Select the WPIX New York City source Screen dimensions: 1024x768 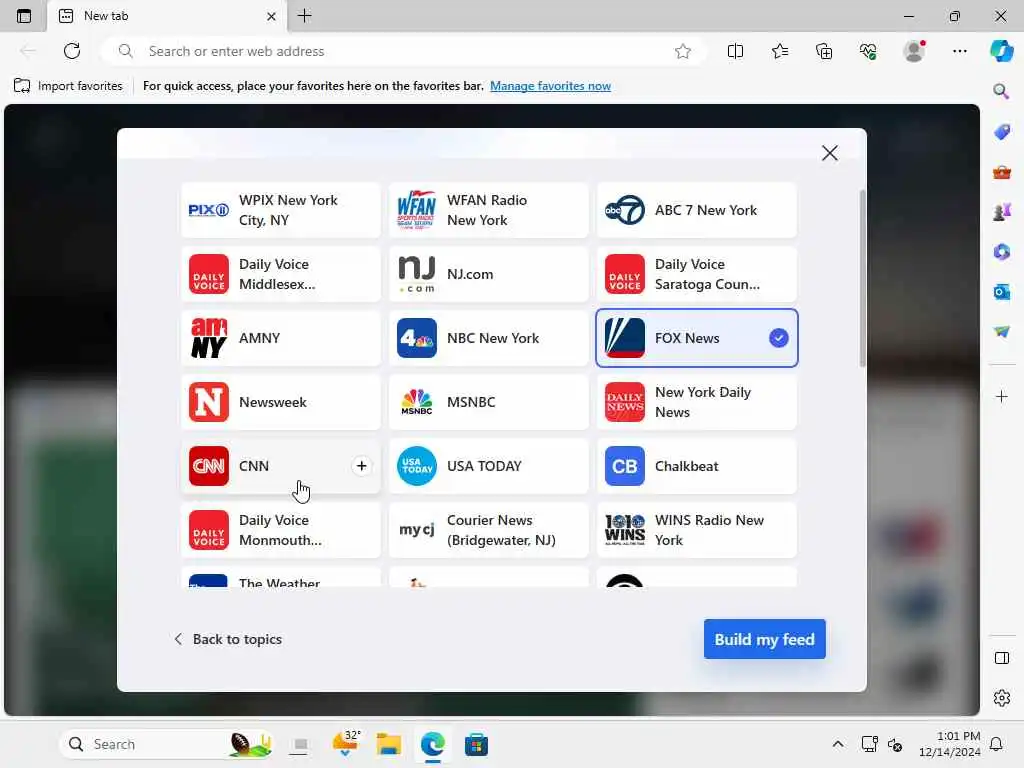(281, 210)
